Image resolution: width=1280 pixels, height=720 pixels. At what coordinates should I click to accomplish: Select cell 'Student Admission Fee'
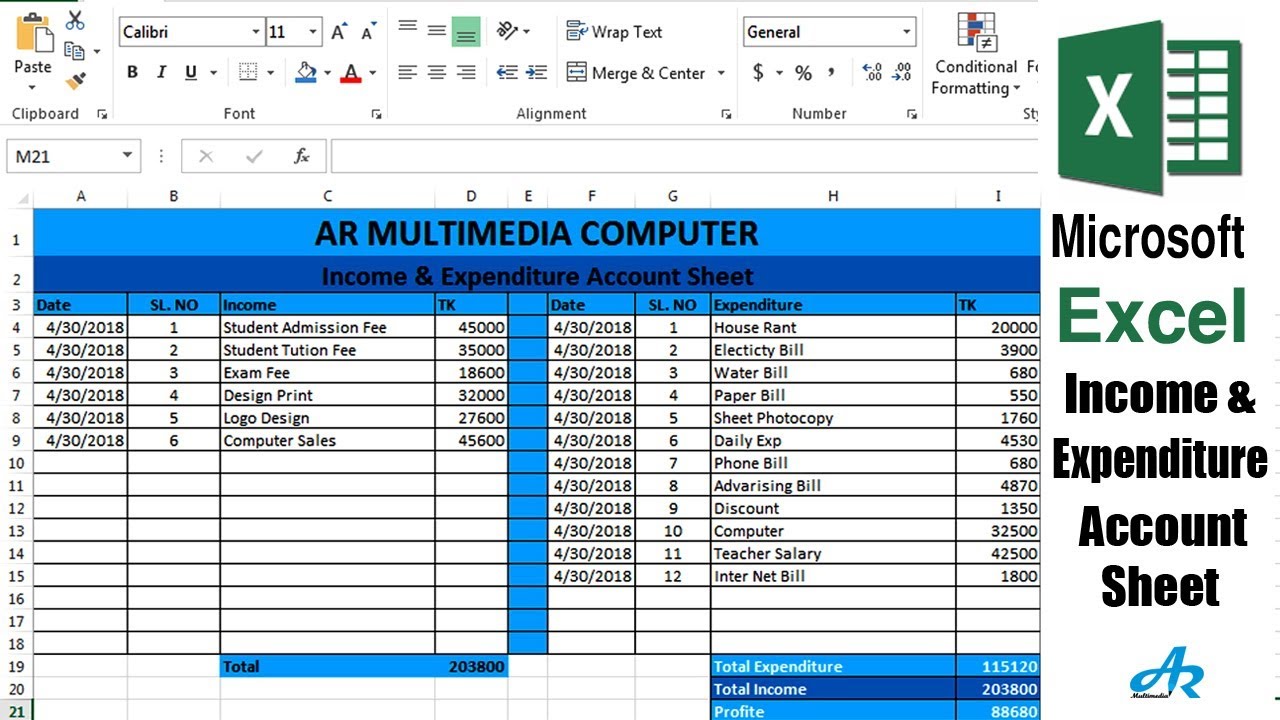pos(328,327)
